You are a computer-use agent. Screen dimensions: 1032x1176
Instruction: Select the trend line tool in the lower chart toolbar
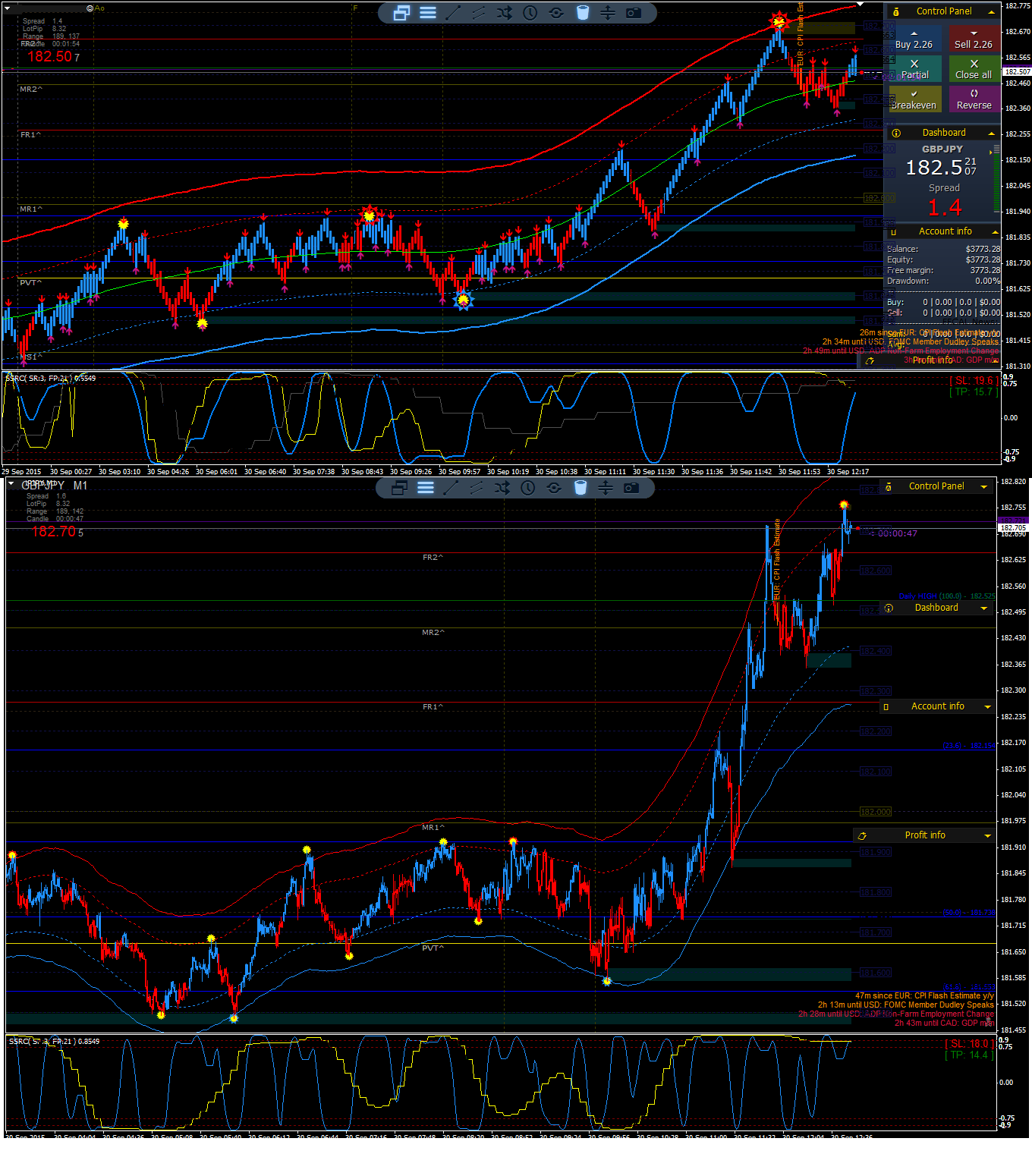tap(451, 488)
